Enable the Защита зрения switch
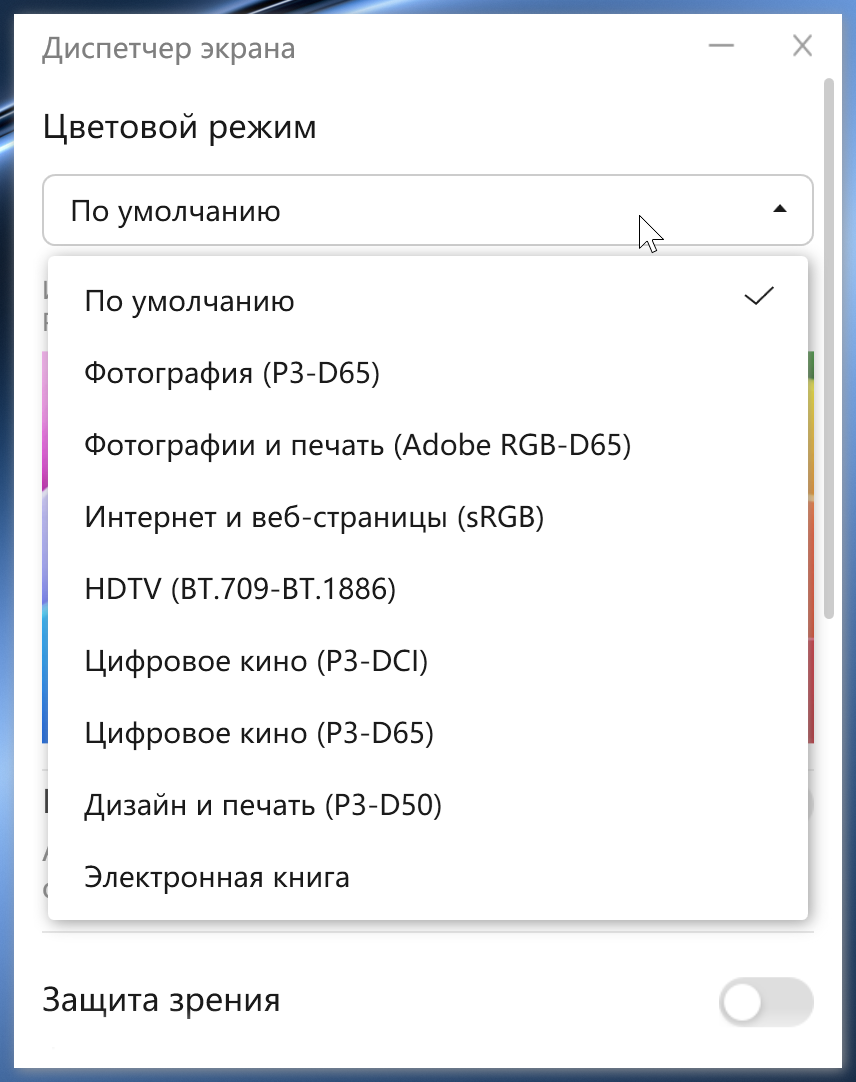Screen dimensions: 856x1082 (x=766, y=1001)
